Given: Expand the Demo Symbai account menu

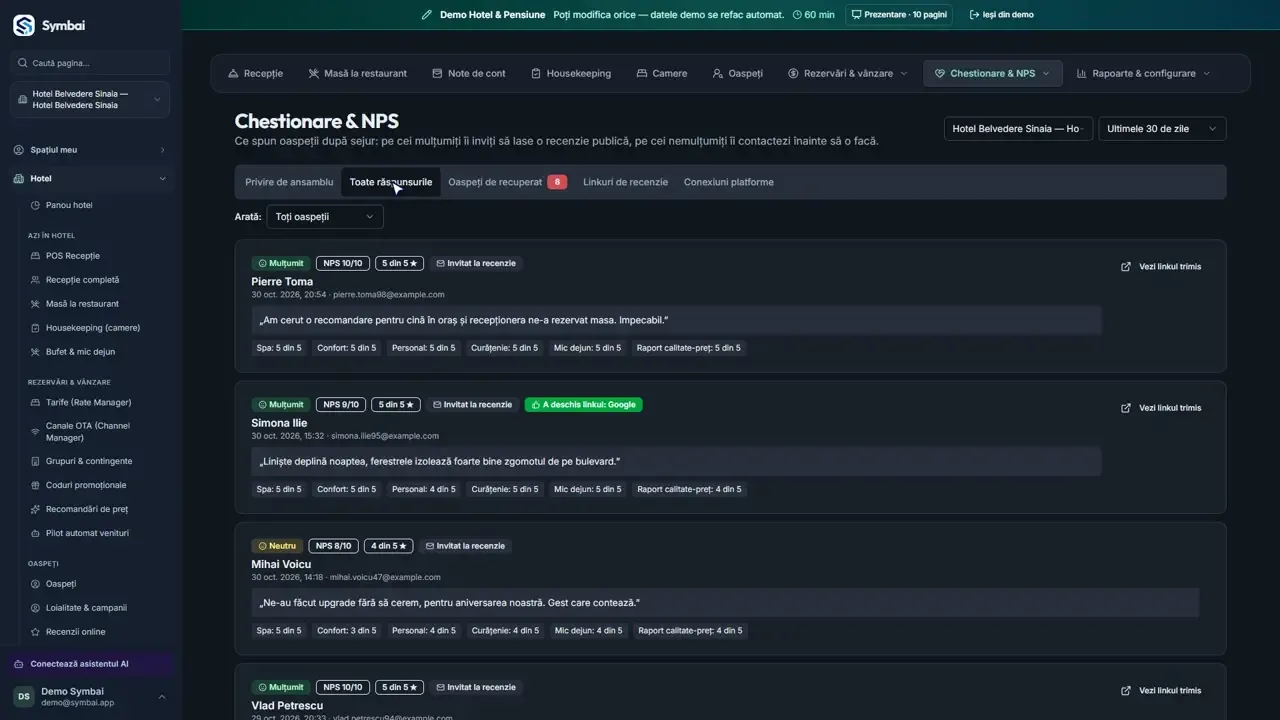Looking at the screenshot, I should click(90, 697).
